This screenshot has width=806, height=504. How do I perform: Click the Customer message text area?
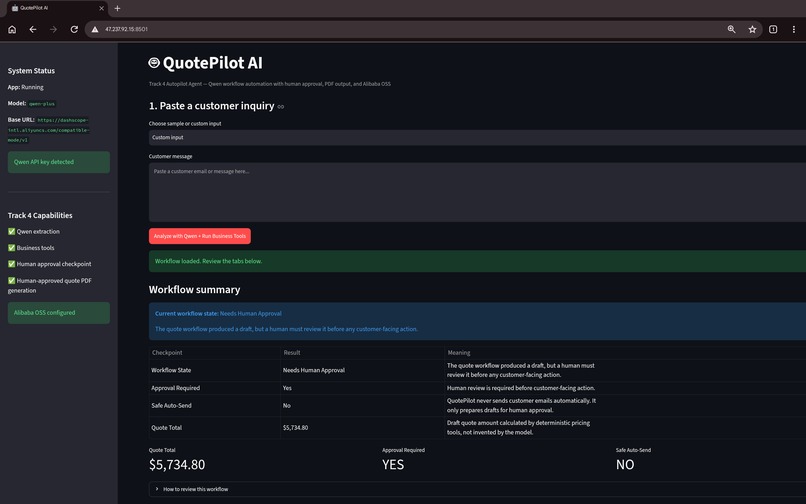[477, 192]
